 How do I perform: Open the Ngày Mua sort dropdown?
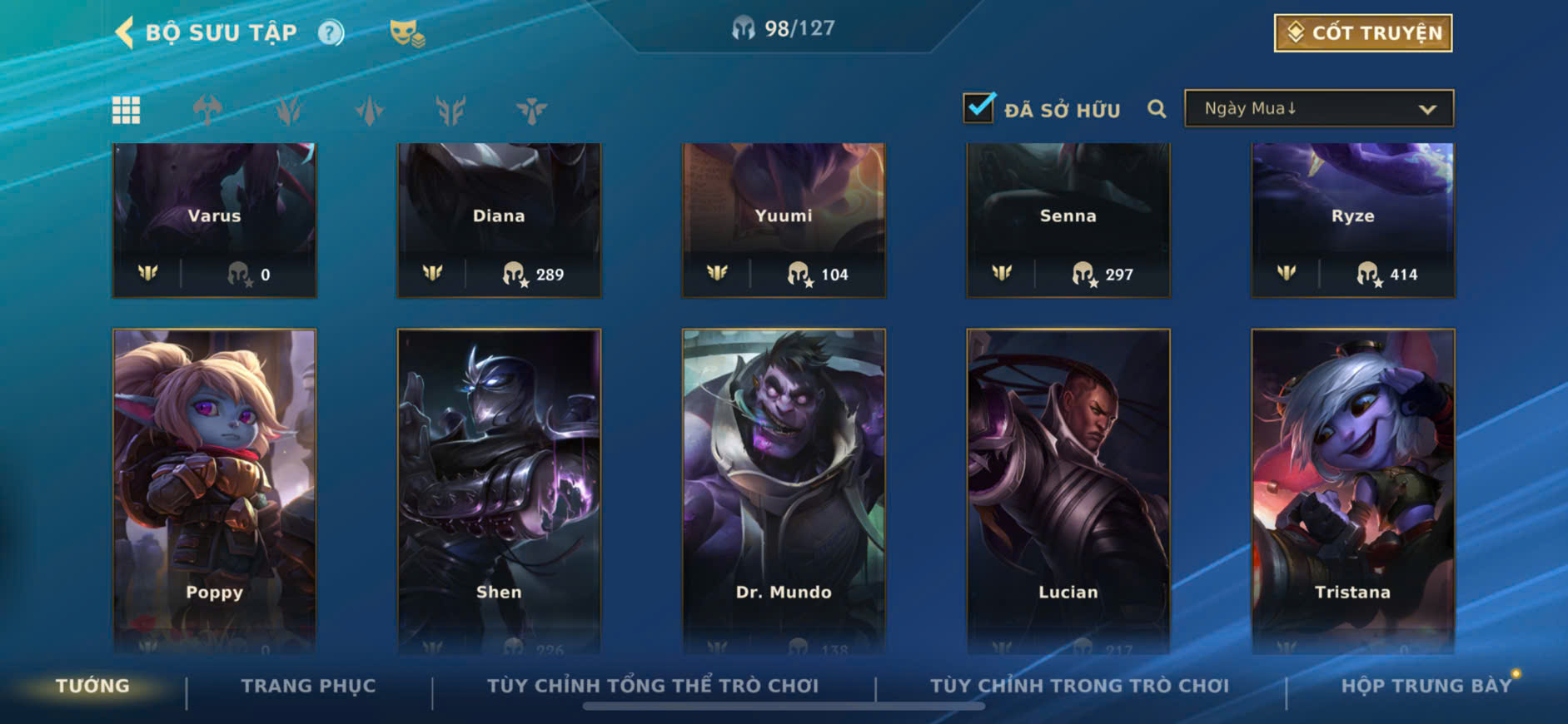tap(1319, 108)
